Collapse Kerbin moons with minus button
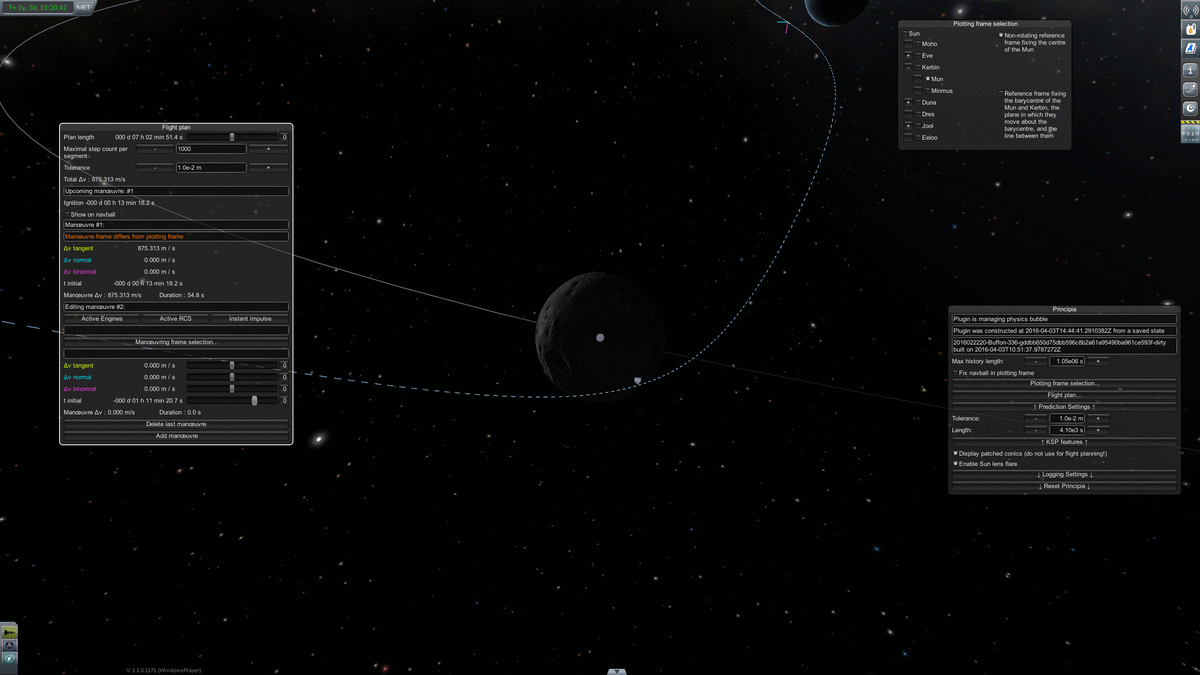This screenshot has height=675, width=1200. click(x=908, y=67)
